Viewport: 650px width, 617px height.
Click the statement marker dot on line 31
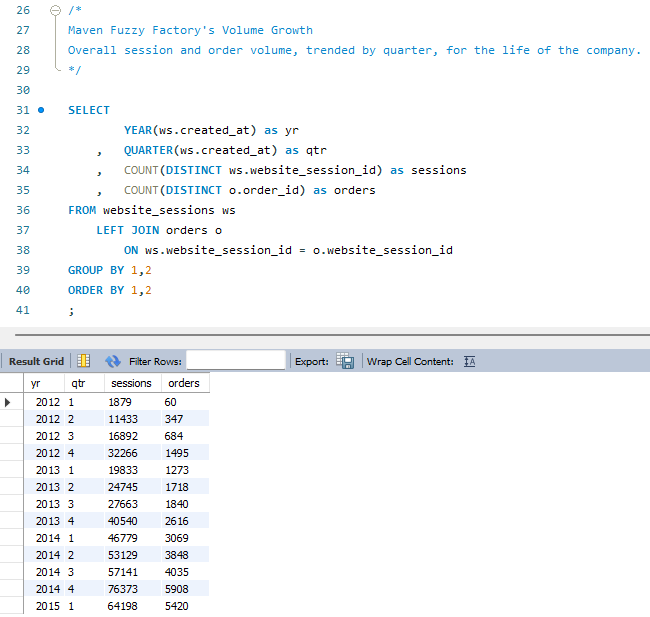click(41, 110)
